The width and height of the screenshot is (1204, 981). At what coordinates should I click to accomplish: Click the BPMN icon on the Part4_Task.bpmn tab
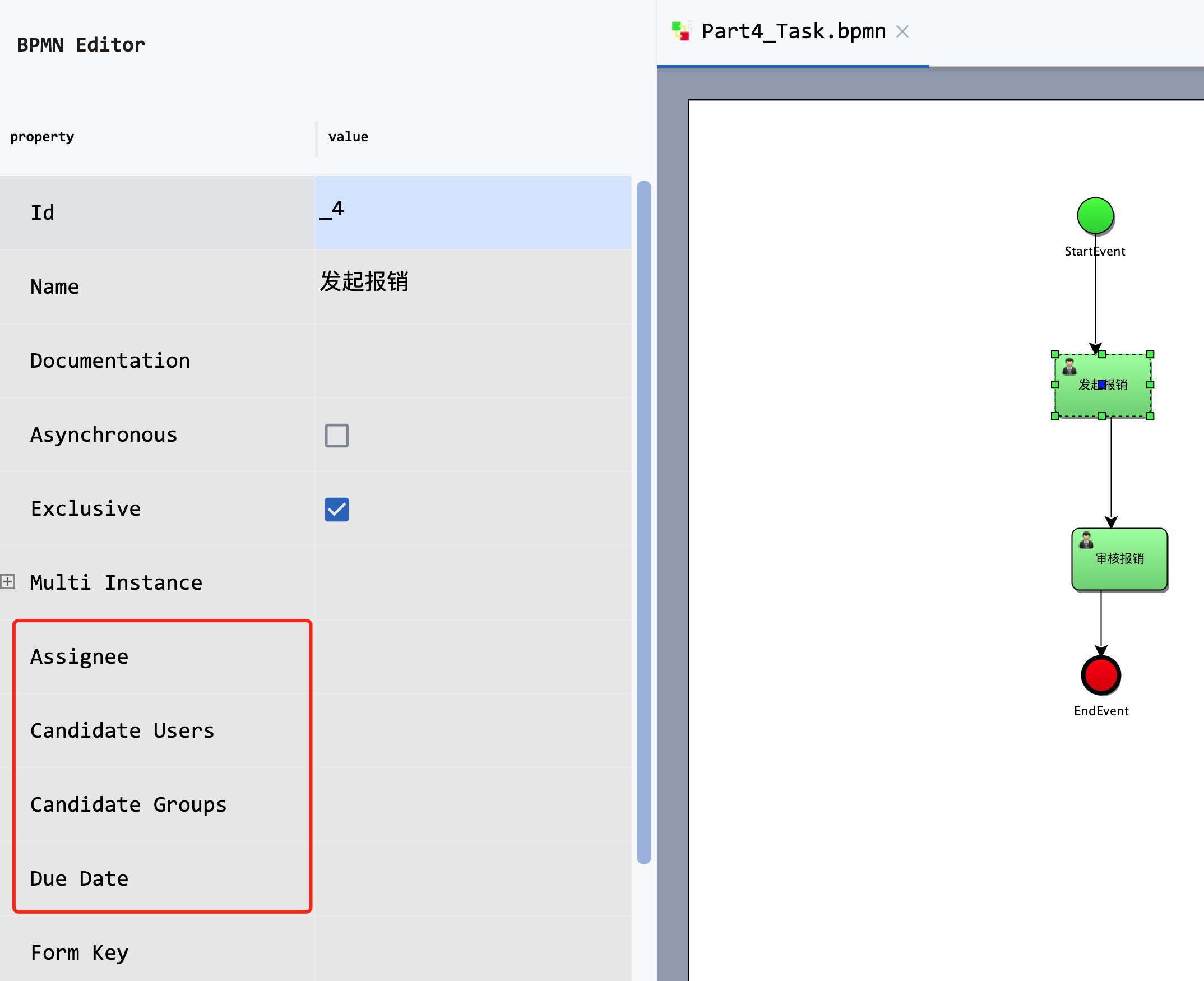point(681,30)
